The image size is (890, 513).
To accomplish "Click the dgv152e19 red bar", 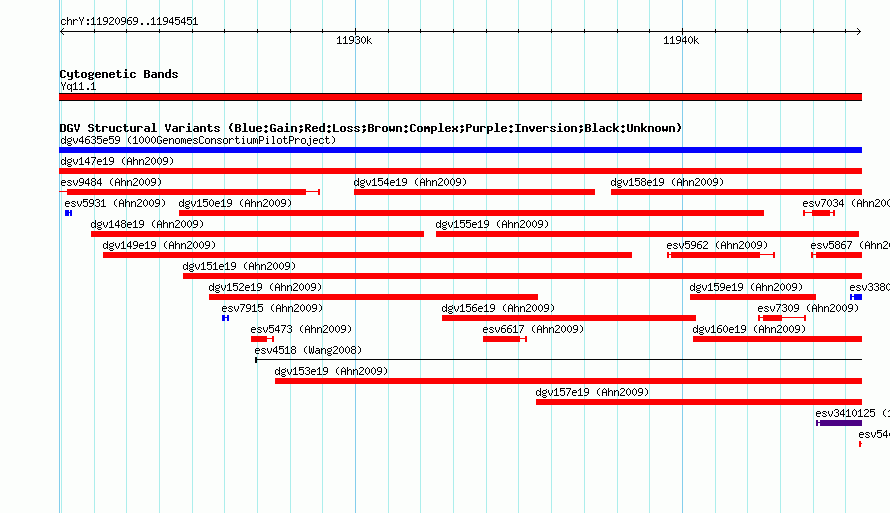I will click(x=373, y=297).
